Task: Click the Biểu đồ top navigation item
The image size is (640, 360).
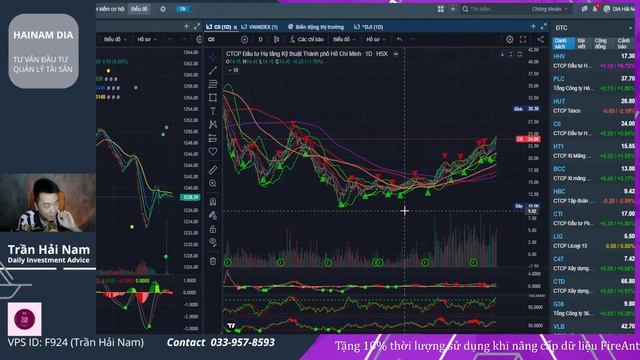Action: 139,9
